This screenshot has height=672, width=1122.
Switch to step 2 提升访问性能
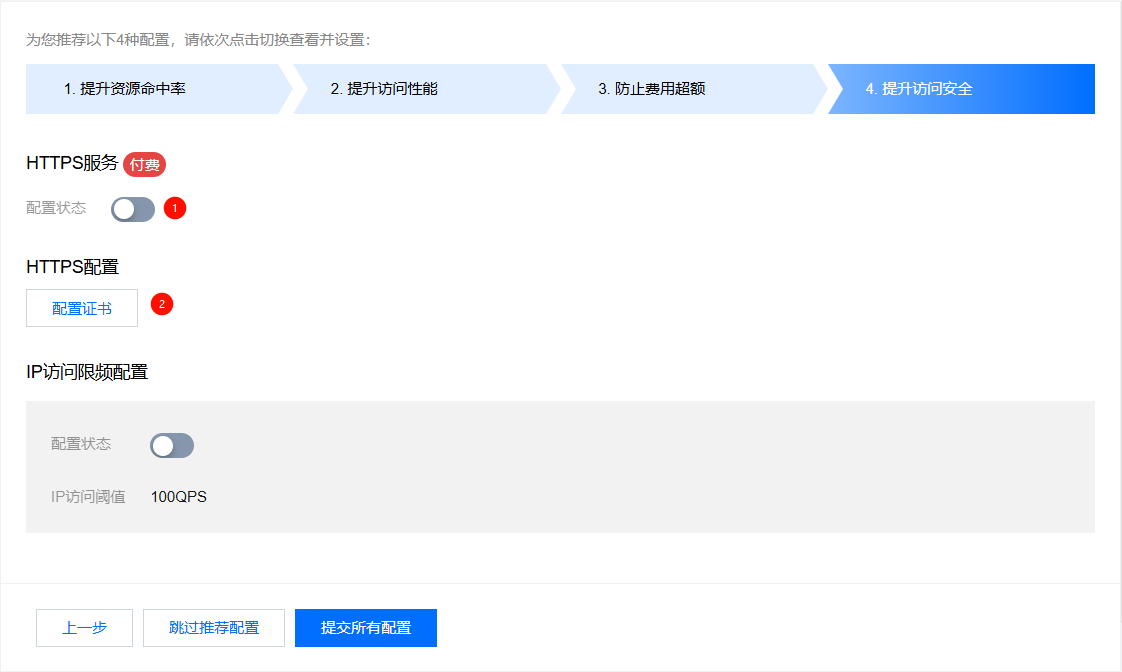click(418, 89)
